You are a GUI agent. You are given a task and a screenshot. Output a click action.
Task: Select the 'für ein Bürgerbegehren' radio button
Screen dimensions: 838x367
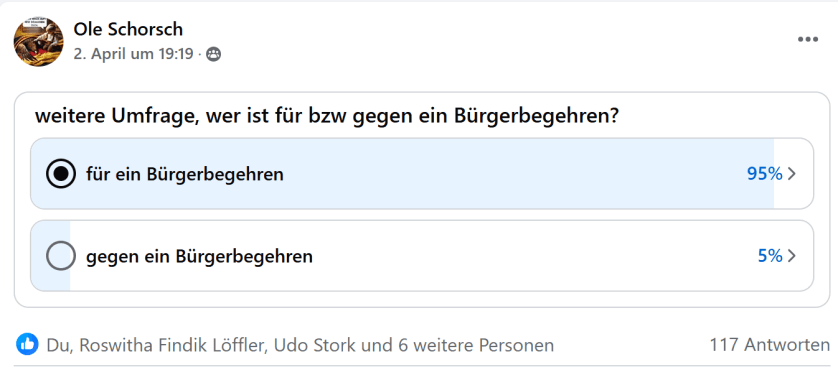61,174
